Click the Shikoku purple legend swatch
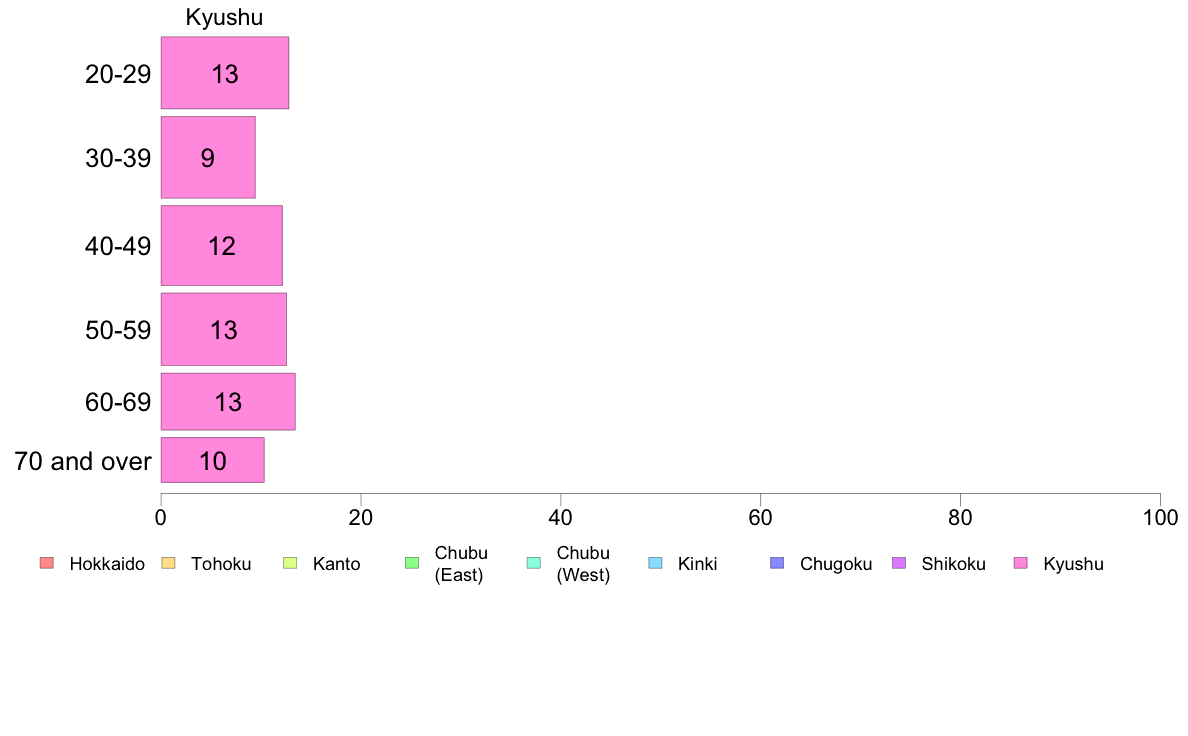The width and height of the screenshot is (1188, 736). click(x=899, y=563)
